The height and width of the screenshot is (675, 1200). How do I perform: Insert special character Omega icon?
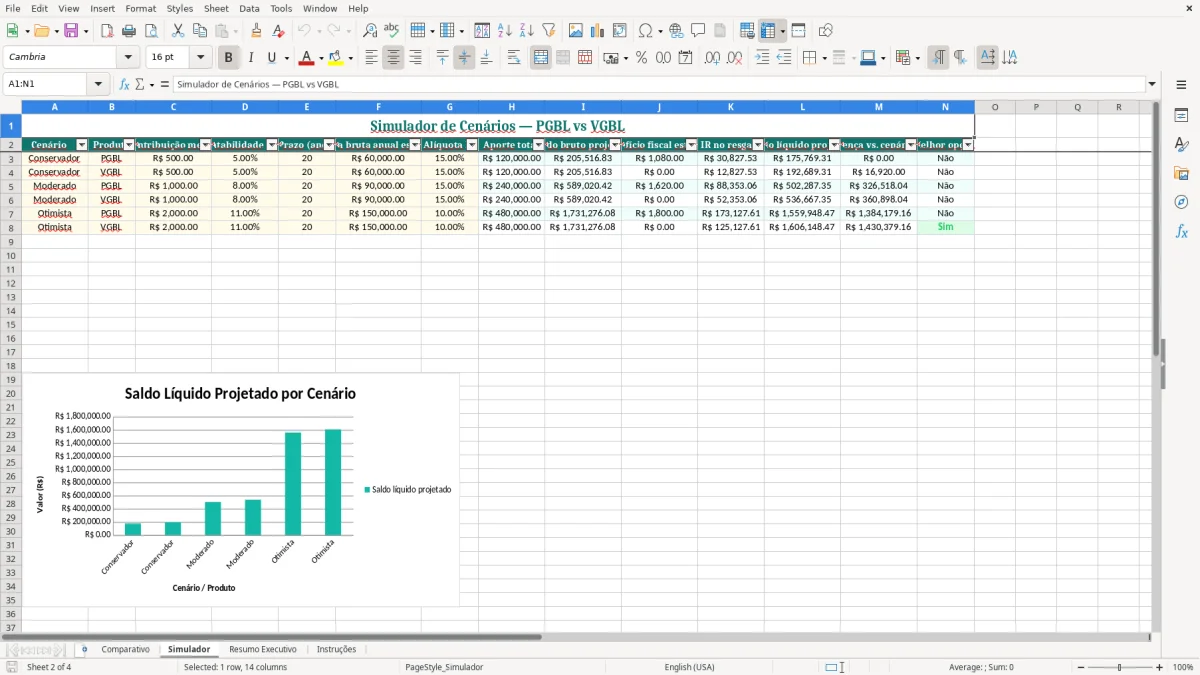[645, 31]
